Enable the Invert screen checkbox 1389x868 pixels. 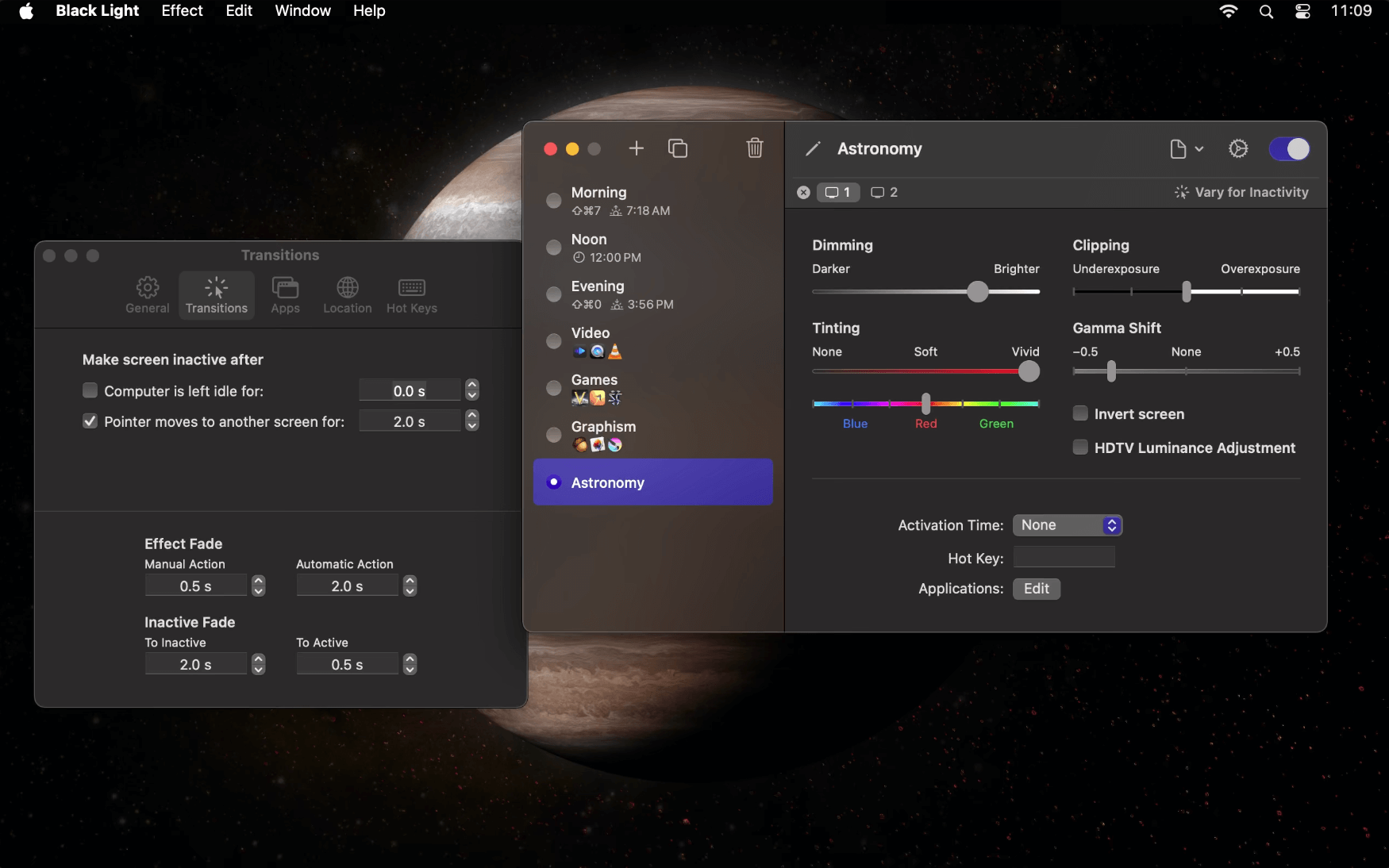(1081, 413)
